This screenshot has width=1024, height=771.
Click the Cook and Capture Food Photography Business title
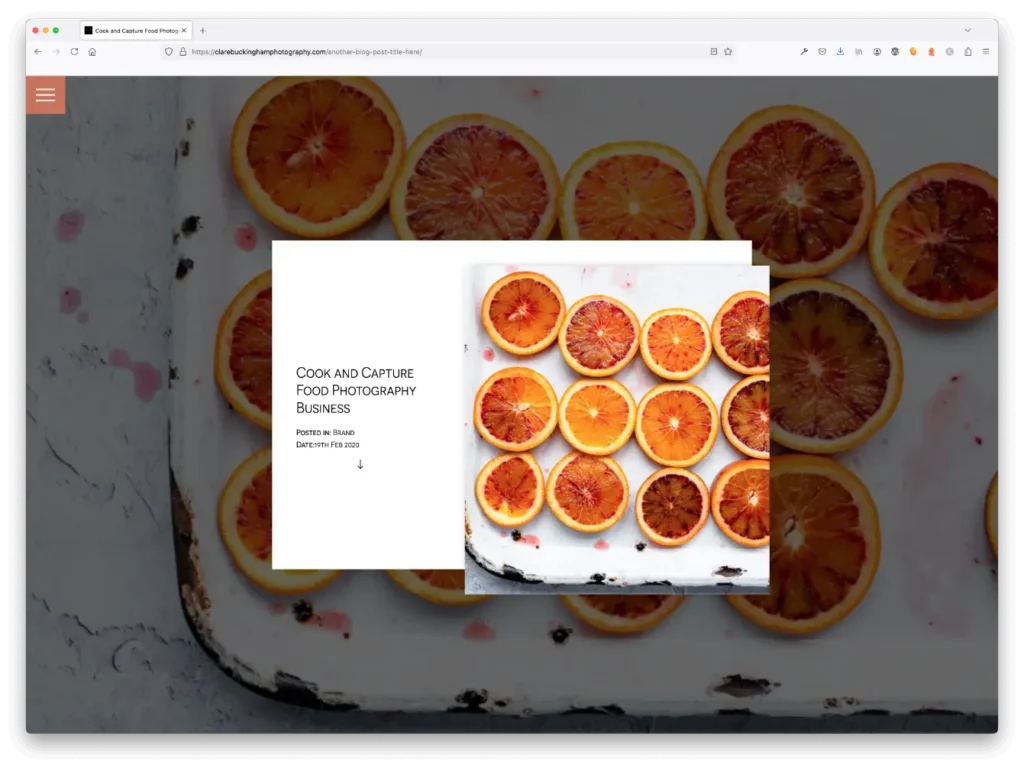pyautogui.click(x=356, y=390)
